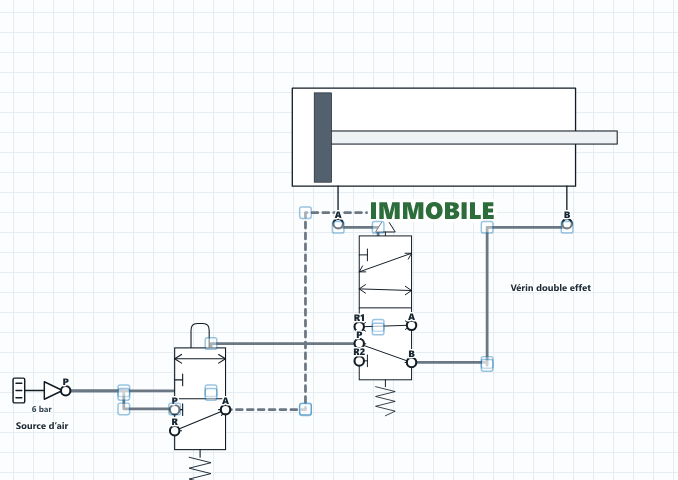Image resolution: width=678 pixels, height=480 pixels.
Task: Click port R of the 3/2 valve
Action: [x=175, y=431]
